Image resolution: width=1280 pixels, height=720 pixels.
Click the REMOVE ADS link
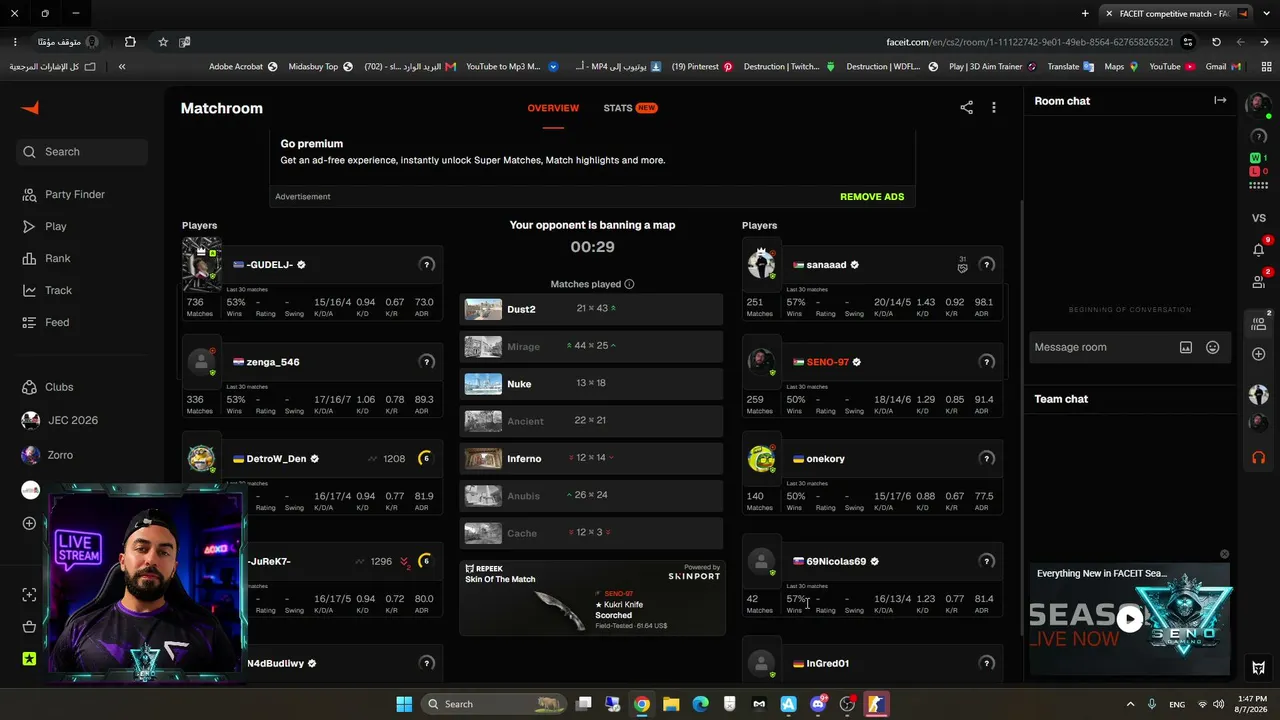point(872,197)
